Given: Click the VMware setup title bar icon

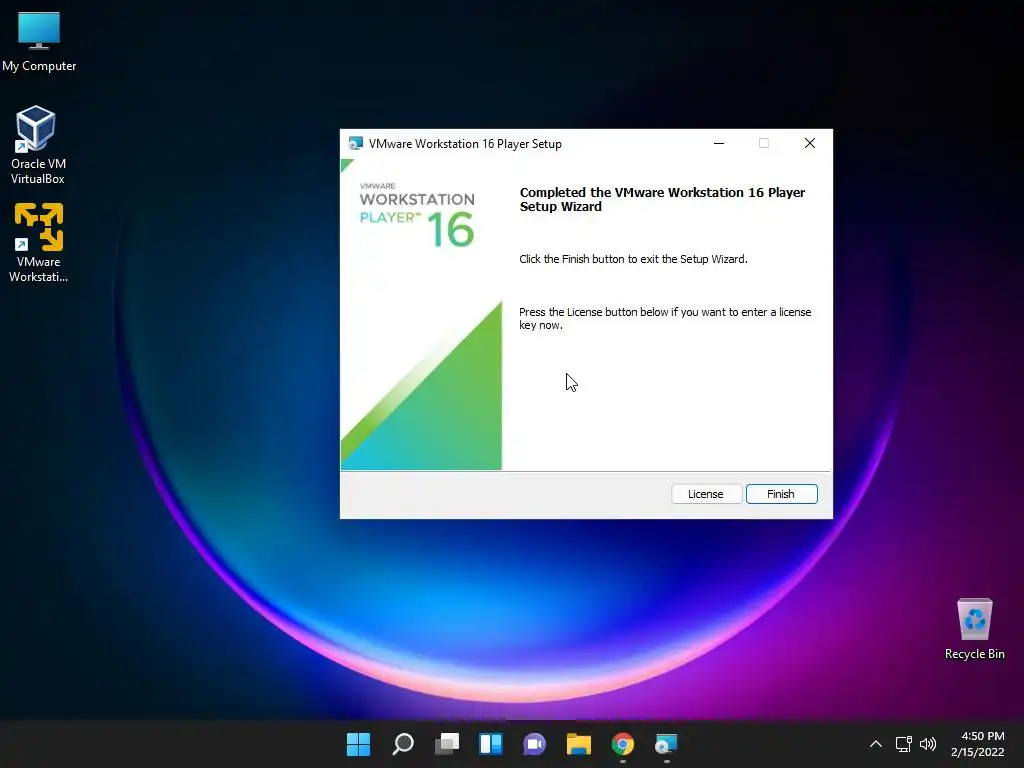Looking at the screenshot, I should tap(355, 144).
